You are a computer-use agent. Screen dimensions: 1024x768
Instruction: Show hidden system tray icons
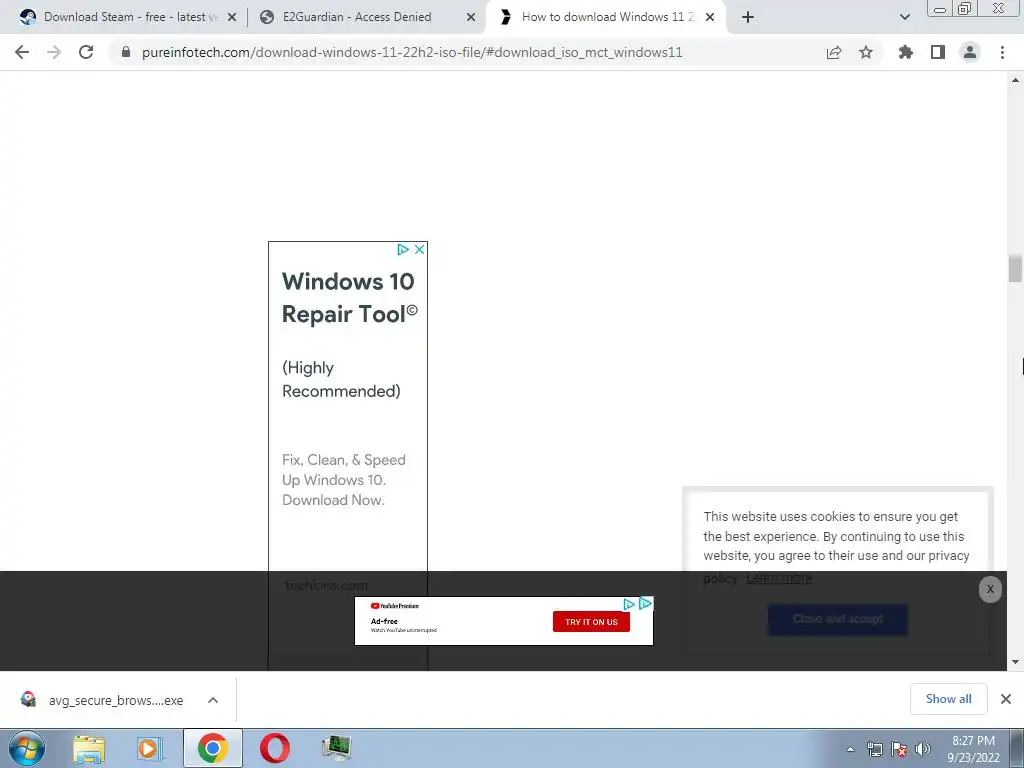pyautogui.click(x=850, y=750)
